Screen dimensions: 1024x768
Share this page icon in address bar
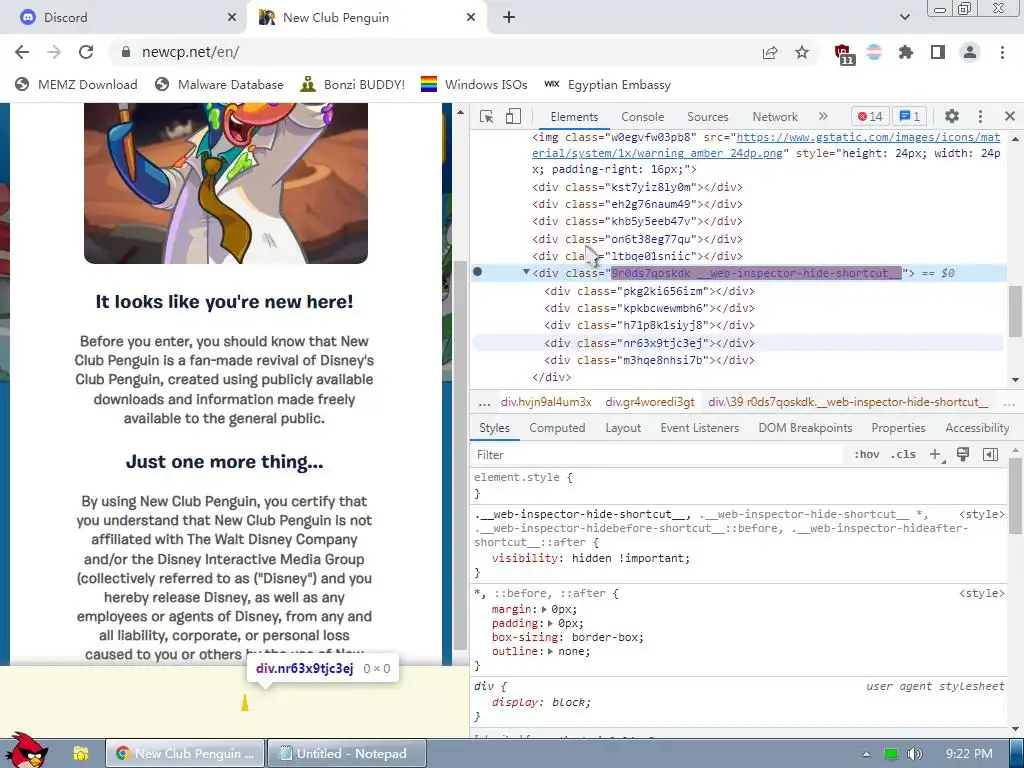(770, 52)
